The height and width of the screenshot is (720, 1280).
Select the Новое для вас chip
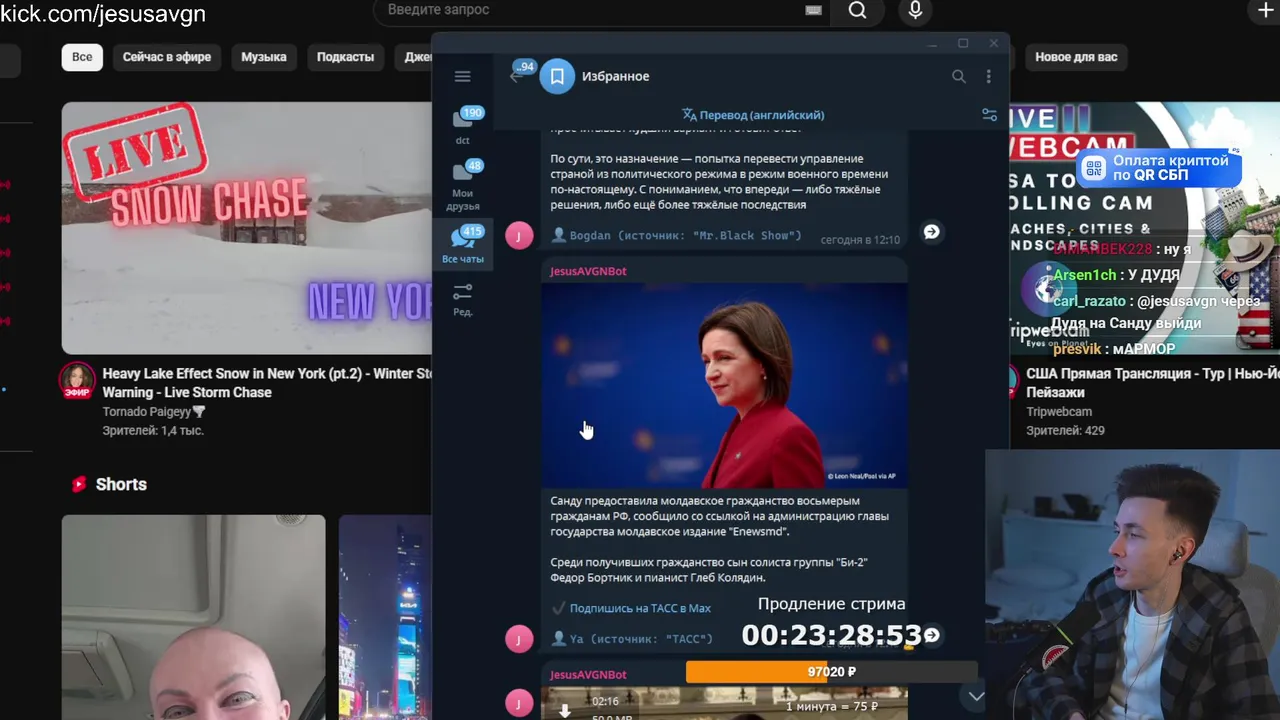(1076, 57)
